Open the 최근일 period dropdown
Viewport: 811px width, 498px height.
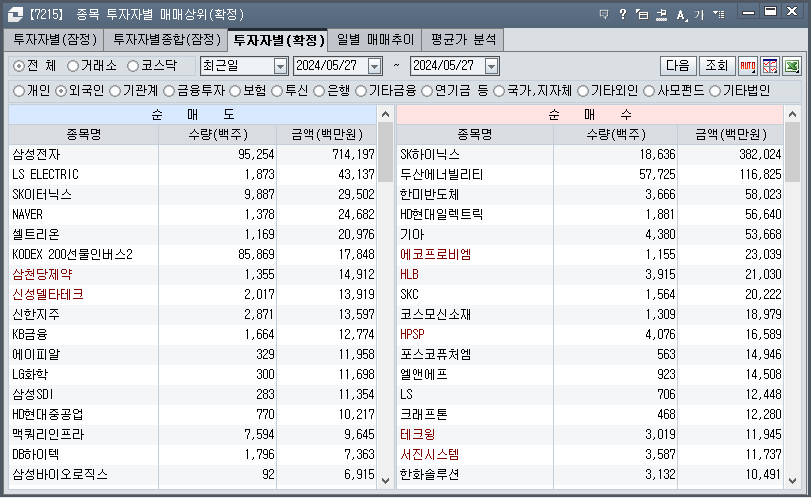(280, 66)
